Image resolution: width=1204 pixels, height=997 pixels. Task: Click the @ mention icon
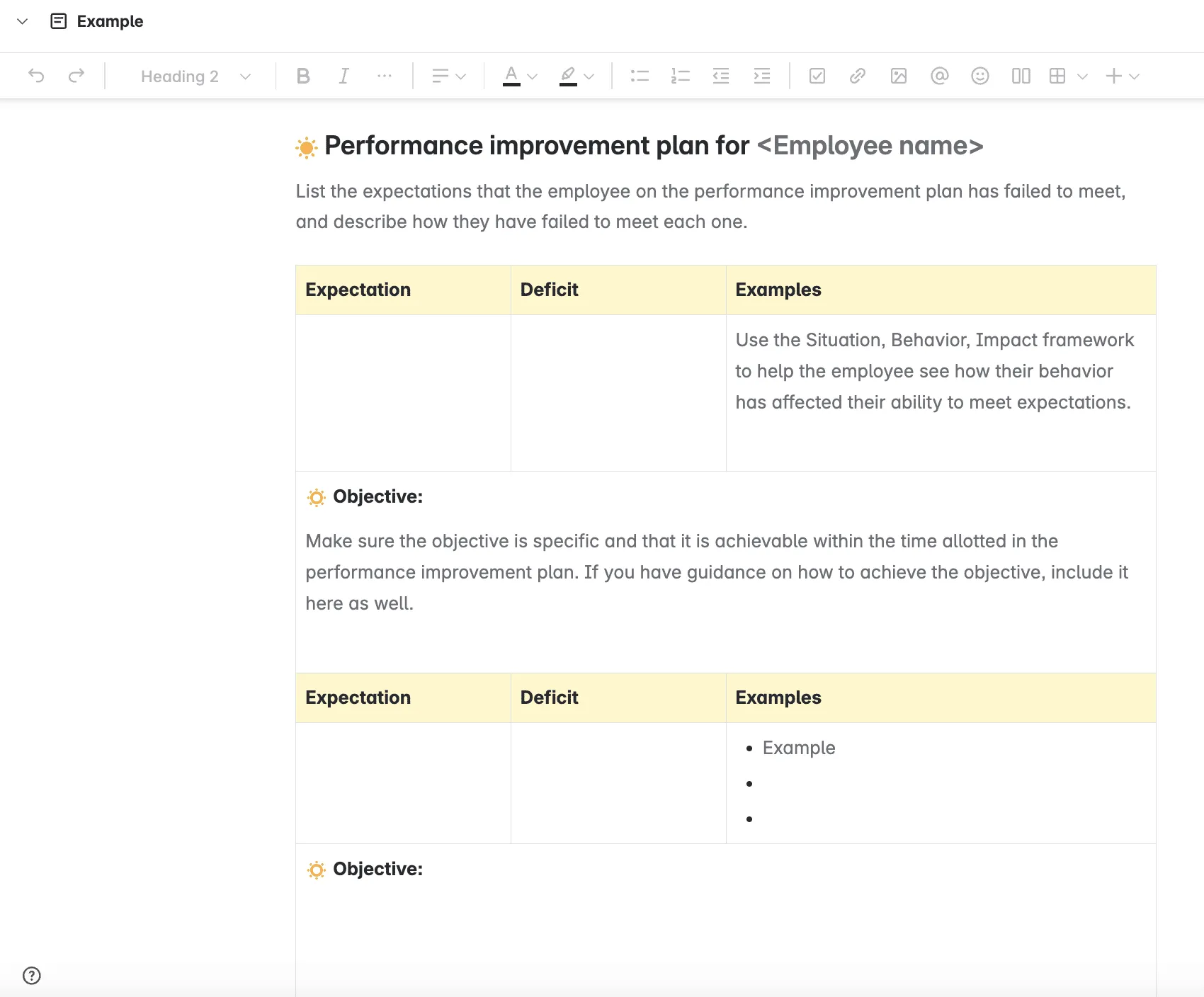coord(939,76)
